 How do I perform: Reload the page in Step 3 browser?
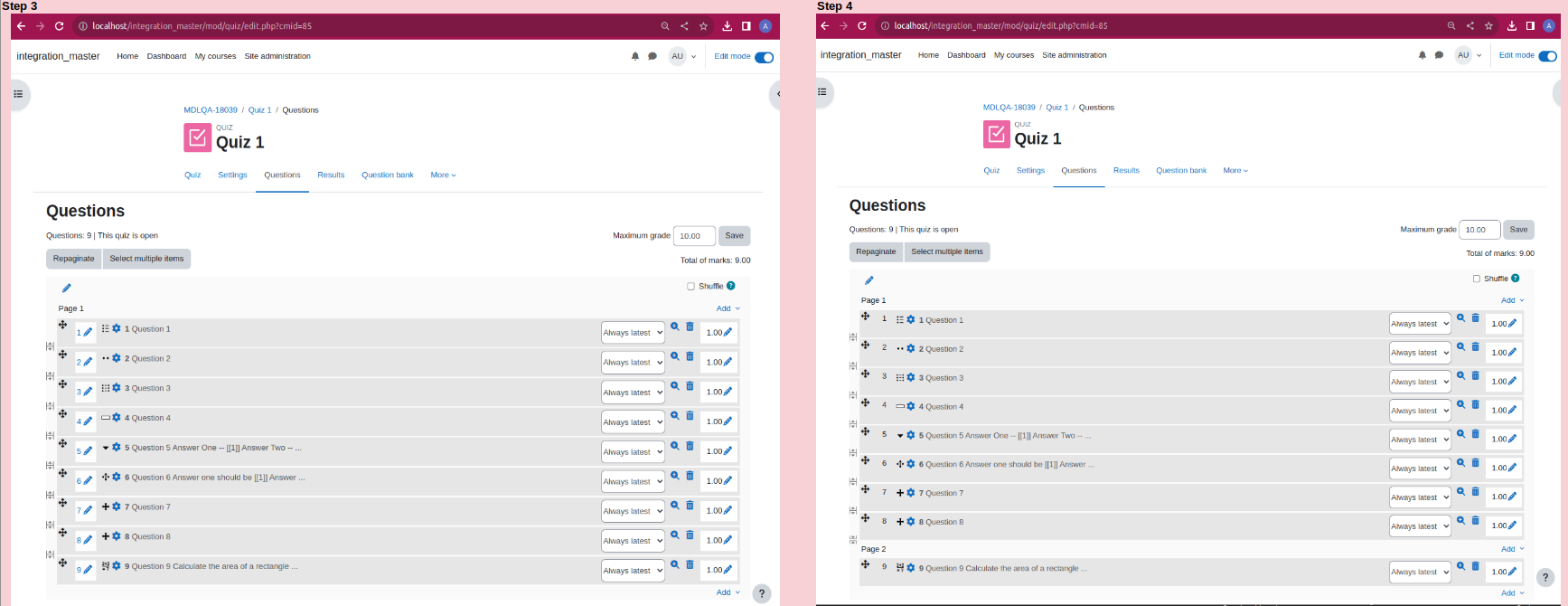pos(60,26)
